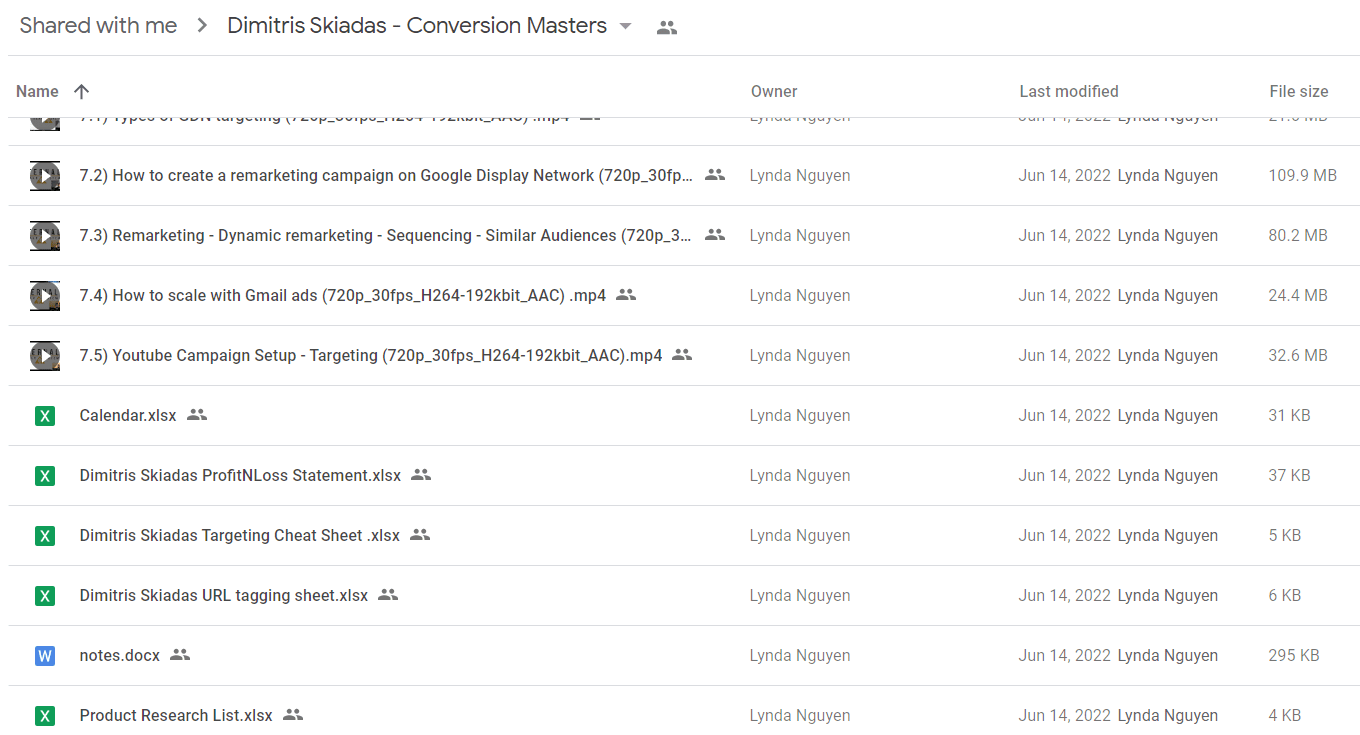This screenshot has width=1360, height=735.
Task: Select Dimitris Skiadas ProfitNLoss Statement.xlsx
Action: click(240, 476)
